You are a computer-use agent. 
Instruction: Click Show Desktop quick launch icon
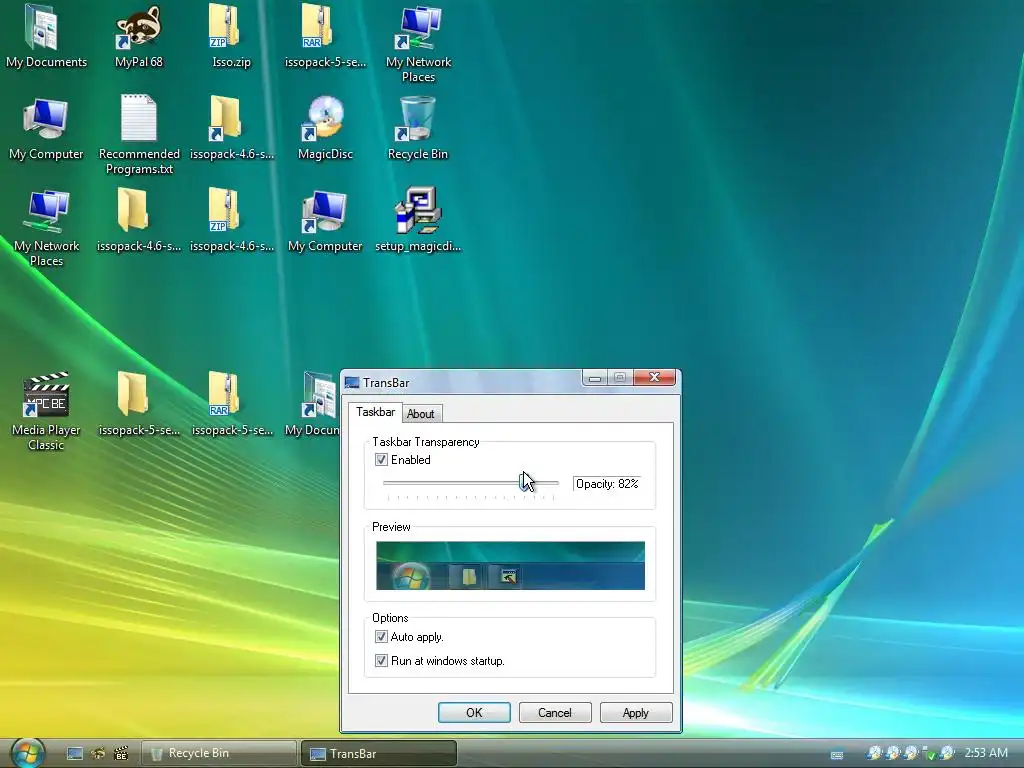click(74, 754)
